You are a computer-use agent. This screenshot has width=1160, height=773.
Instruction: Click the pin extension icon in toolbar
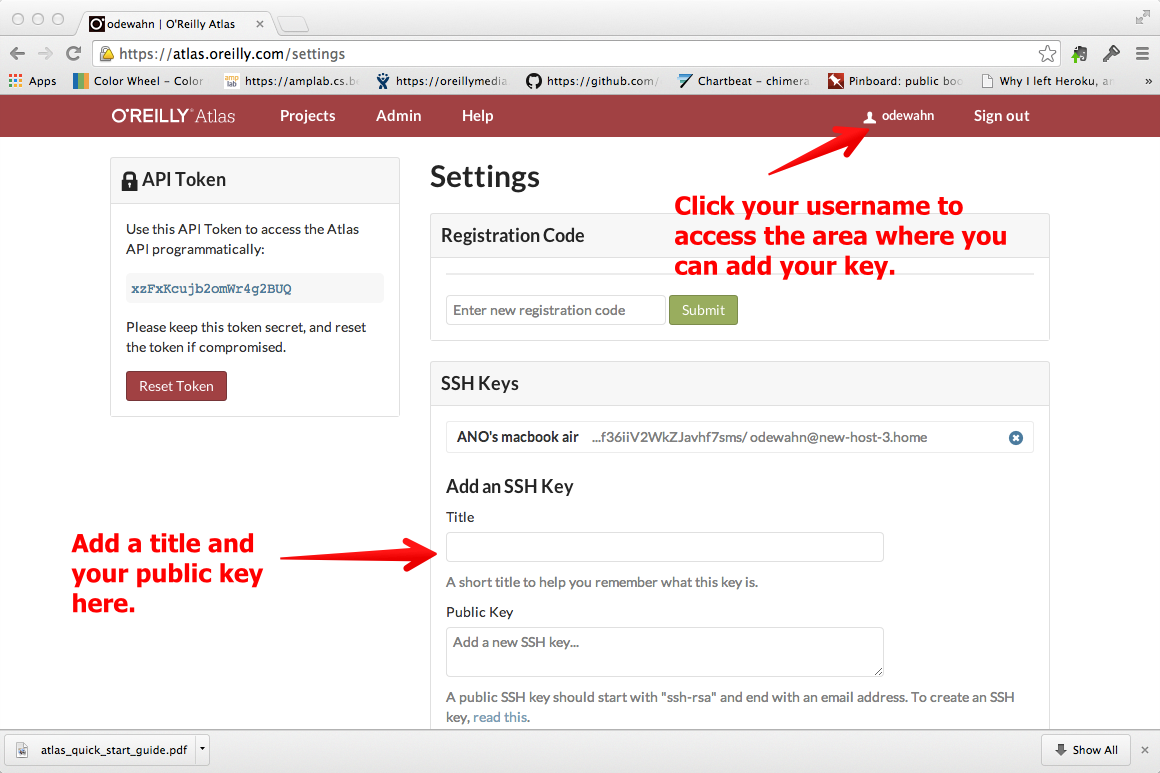(1111, 53)
